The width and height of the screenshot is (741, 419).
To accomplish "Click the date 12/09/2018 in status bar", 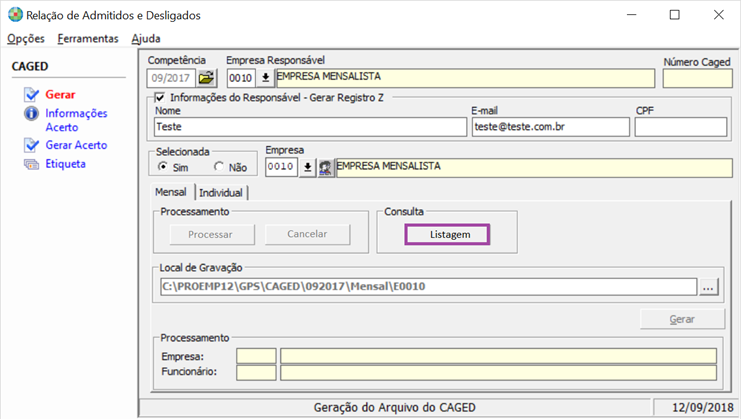I will point(703,407).
